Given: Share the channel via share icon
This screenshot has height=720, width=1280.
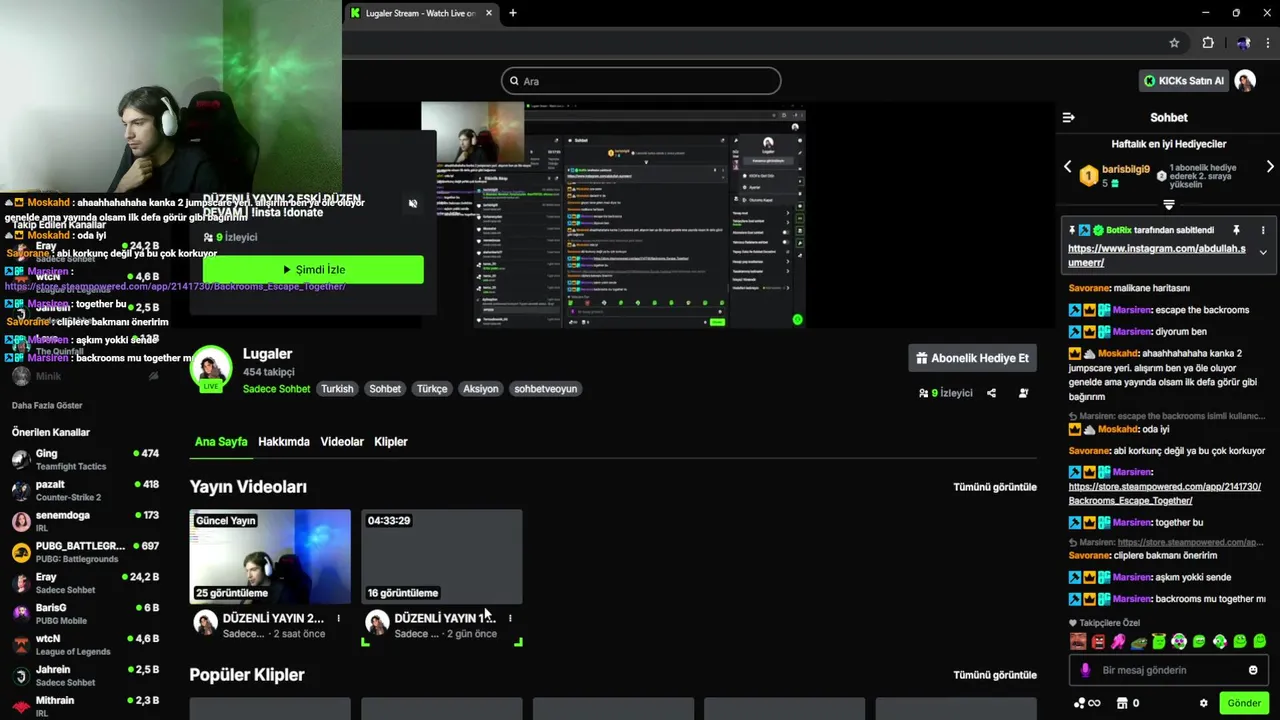Looking at the screenshot, I should (991, 393).
